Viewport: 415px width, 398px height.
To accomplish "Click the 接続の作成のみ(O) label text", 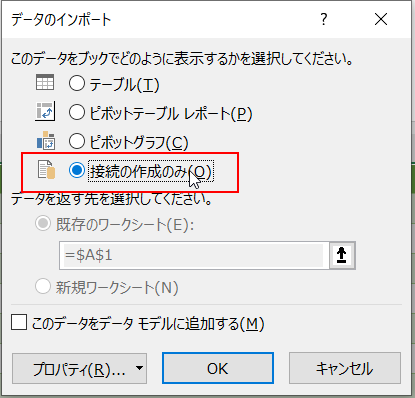I will tap(151, 171).
